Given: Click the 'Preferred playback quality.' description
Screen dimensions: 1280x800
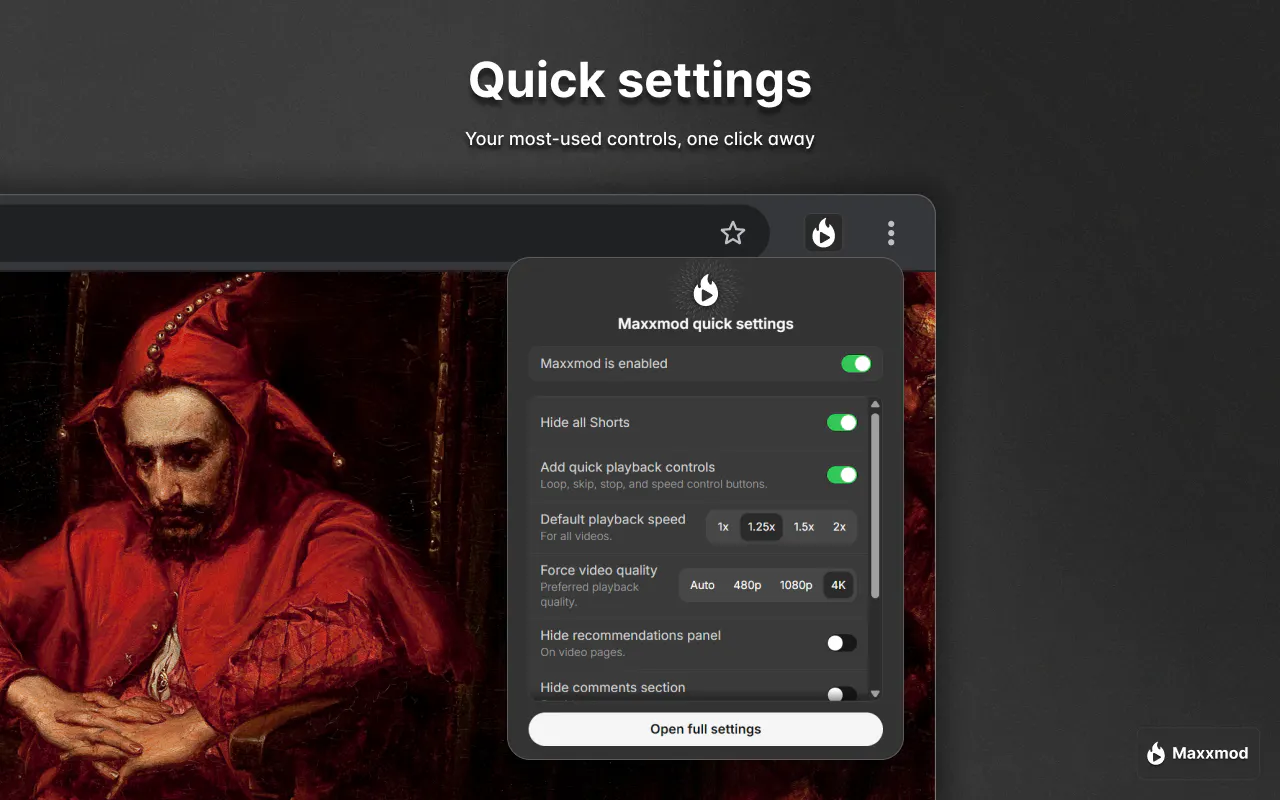Looking at the screenshot, I should (x=589, y=594).
